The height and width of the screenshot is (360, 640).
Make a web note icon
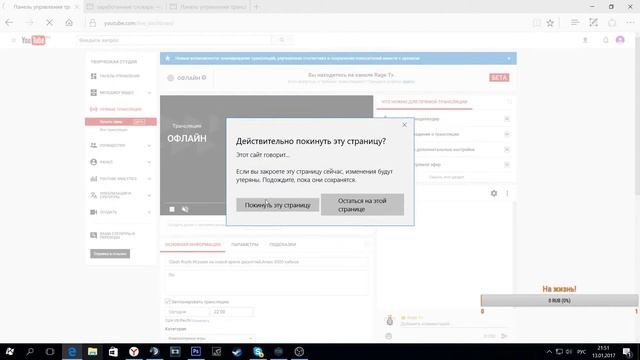[x=593, y=23]
